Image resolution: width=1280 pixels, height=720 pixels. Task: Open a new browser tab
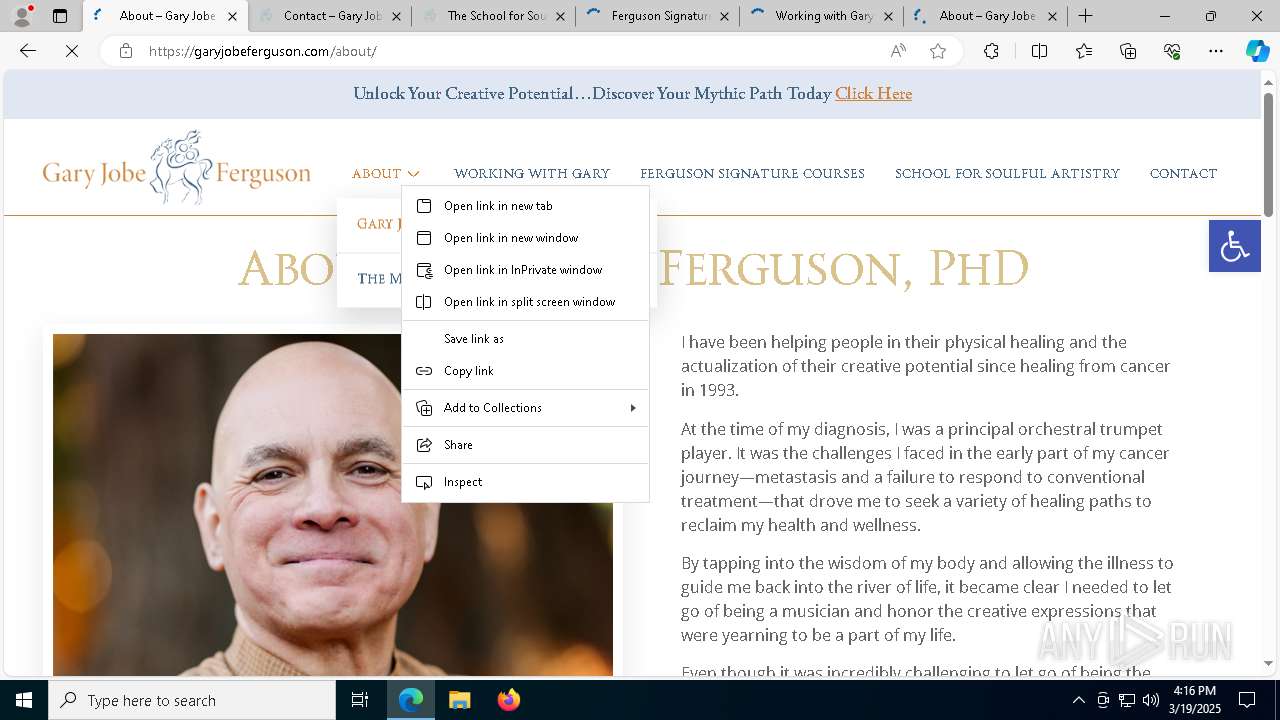point(1086,16)
